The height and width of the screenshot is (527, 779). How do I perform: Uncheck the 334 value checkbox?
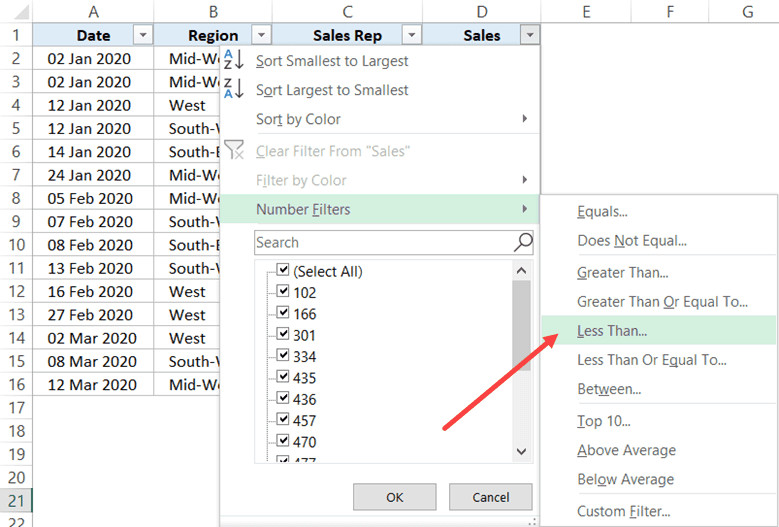(x=283, y=357)
